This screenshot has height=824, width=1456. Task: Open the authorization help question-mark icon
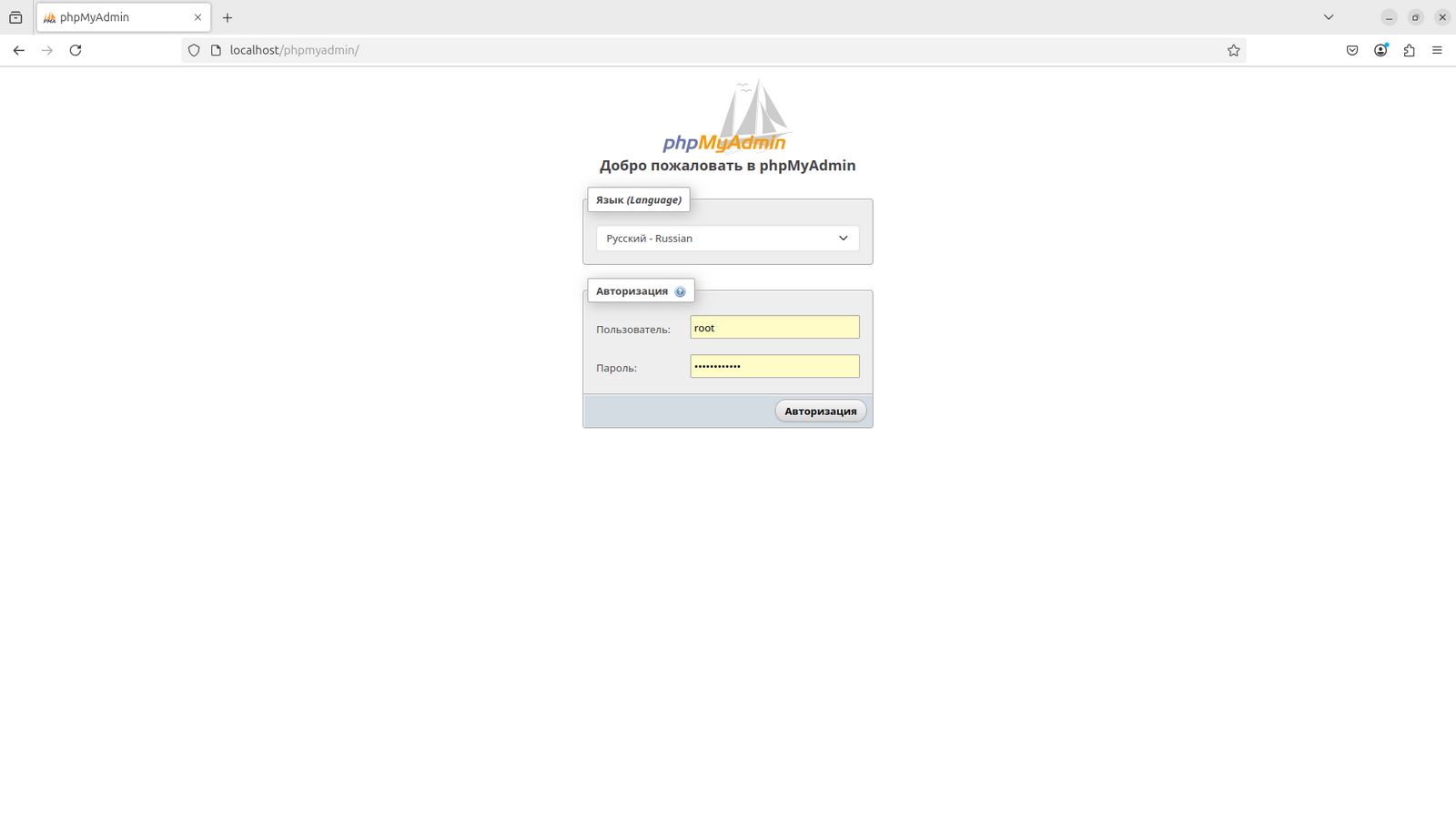pos(680,291)
